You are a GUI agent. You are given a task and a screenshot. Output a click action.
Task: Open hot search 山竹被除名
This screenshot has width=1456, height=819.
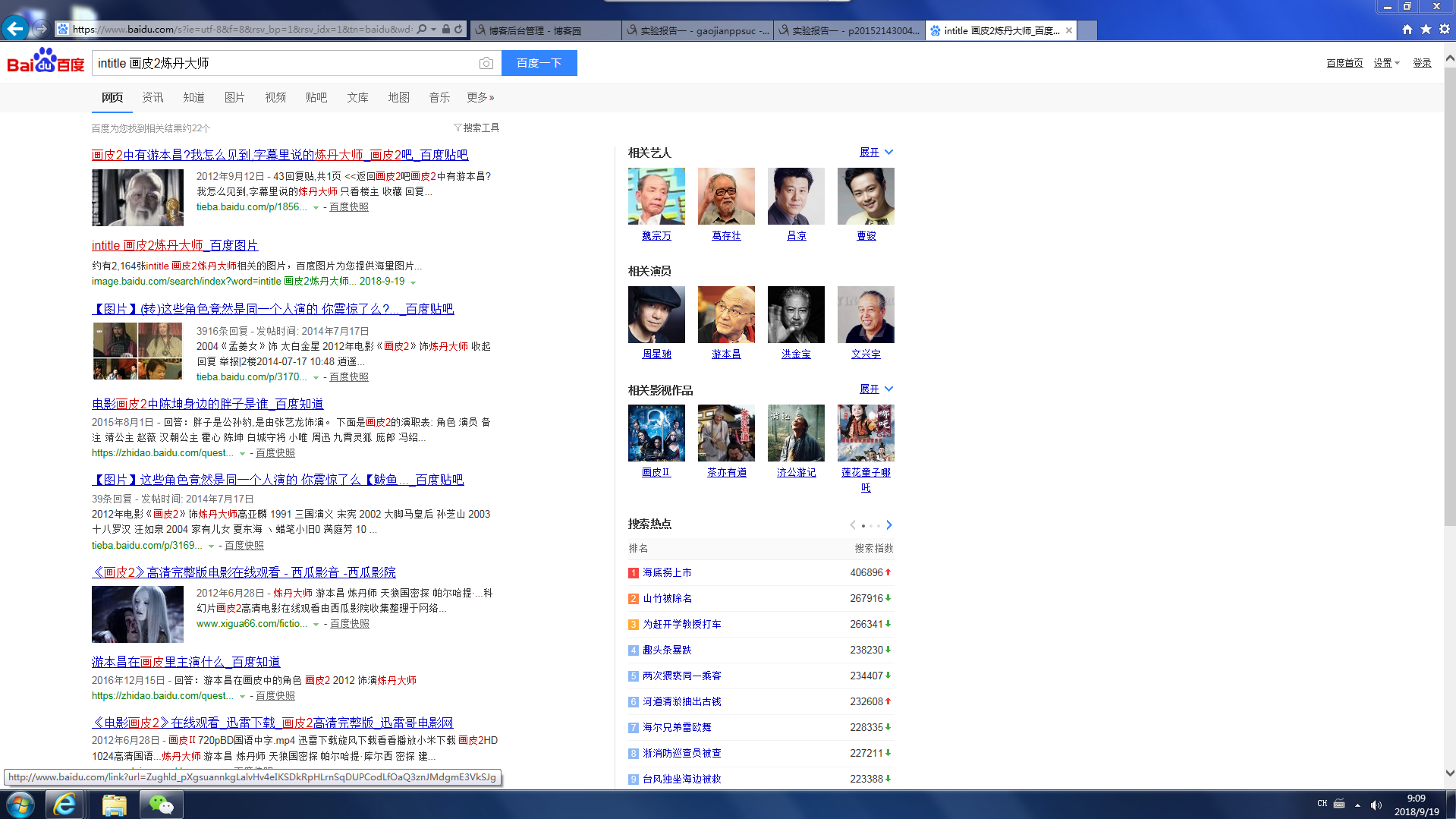tap(667, 598)
